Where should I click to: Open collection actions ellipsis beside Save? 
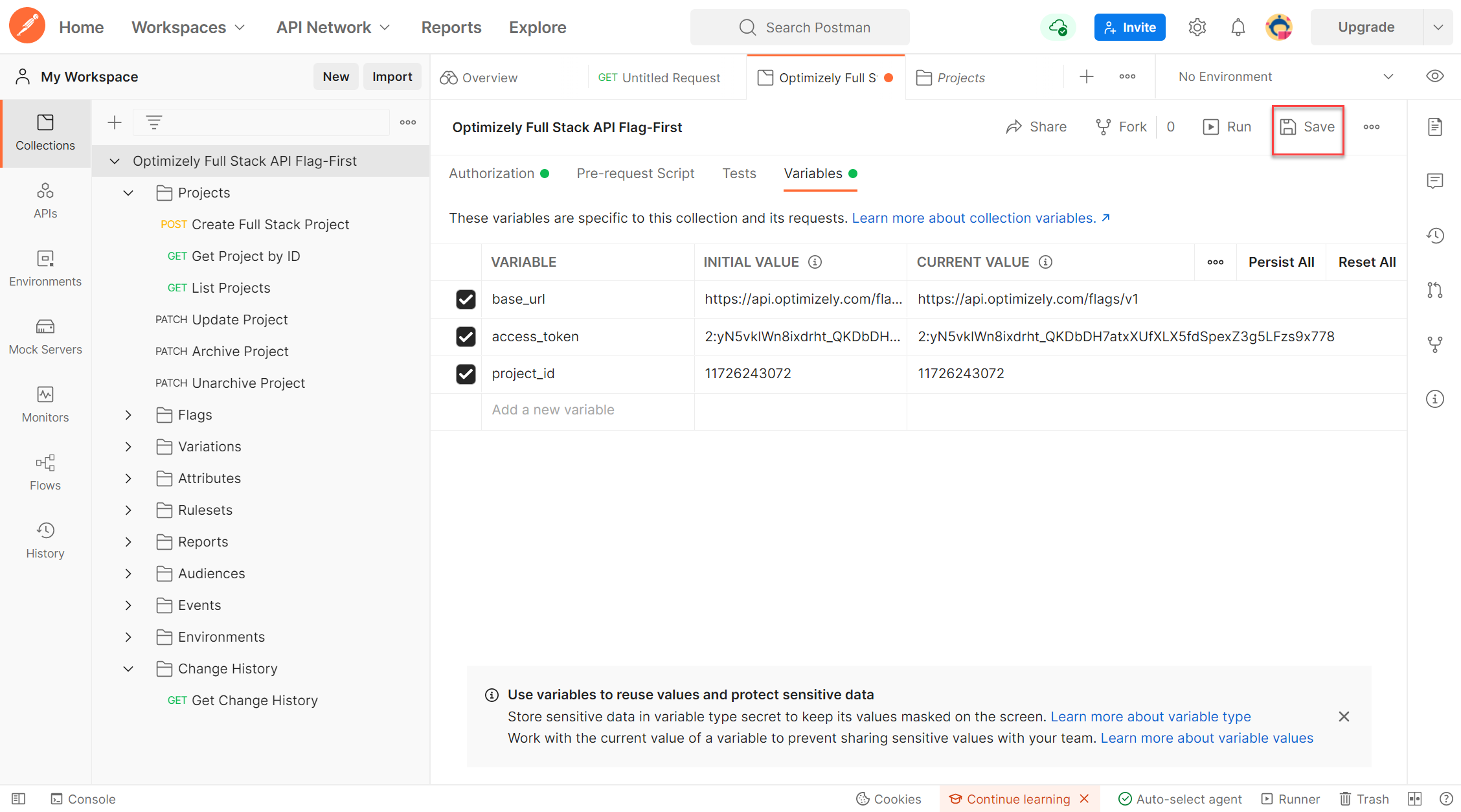[1372, 127]
